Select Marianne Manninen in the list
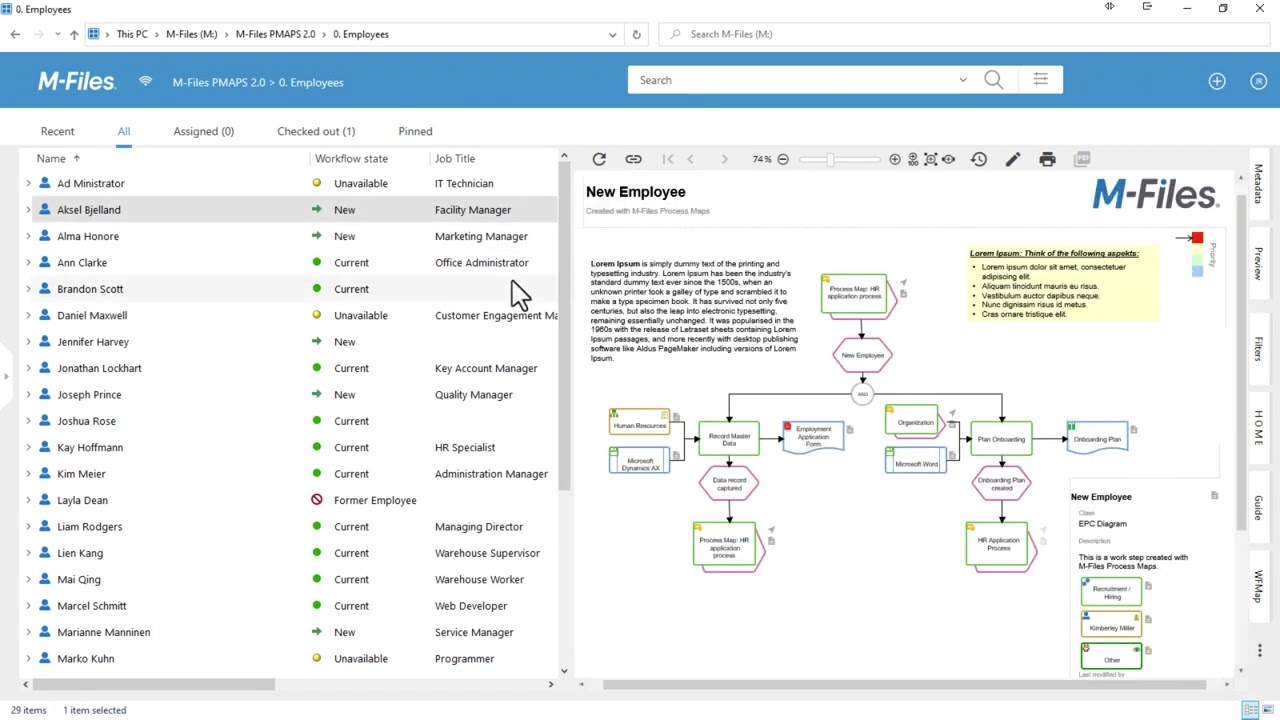The image size is (1280, 720). 103,632
